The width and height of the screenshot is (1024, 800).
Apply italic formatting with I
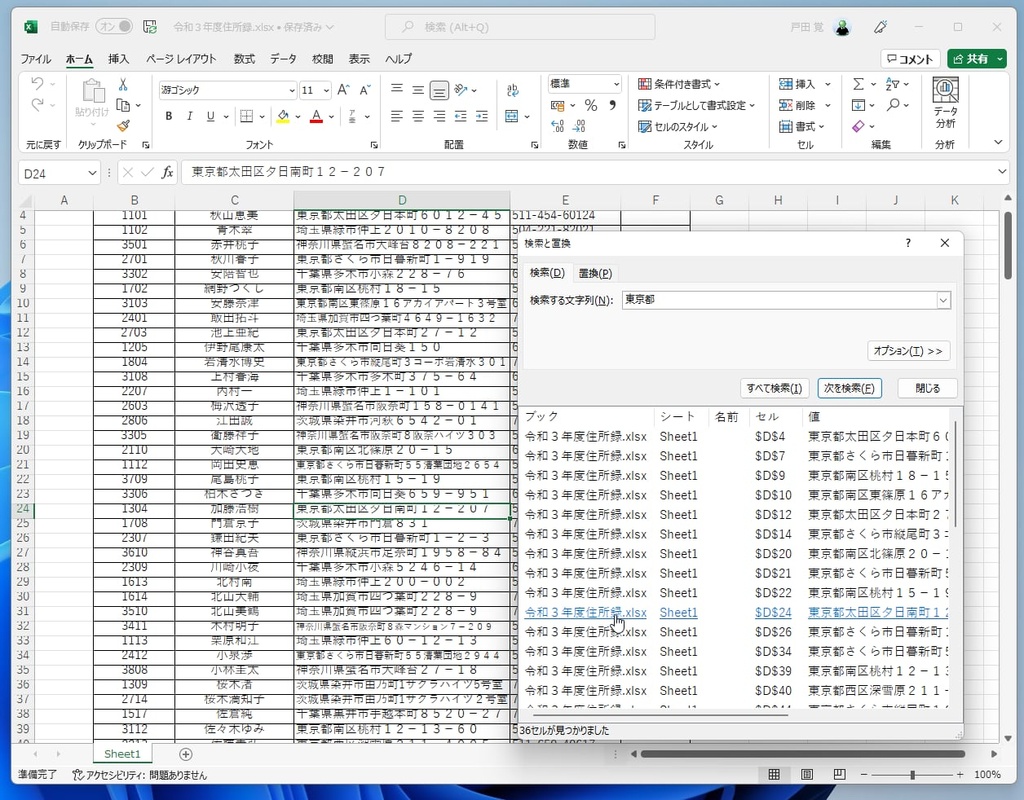click(189, 116)
